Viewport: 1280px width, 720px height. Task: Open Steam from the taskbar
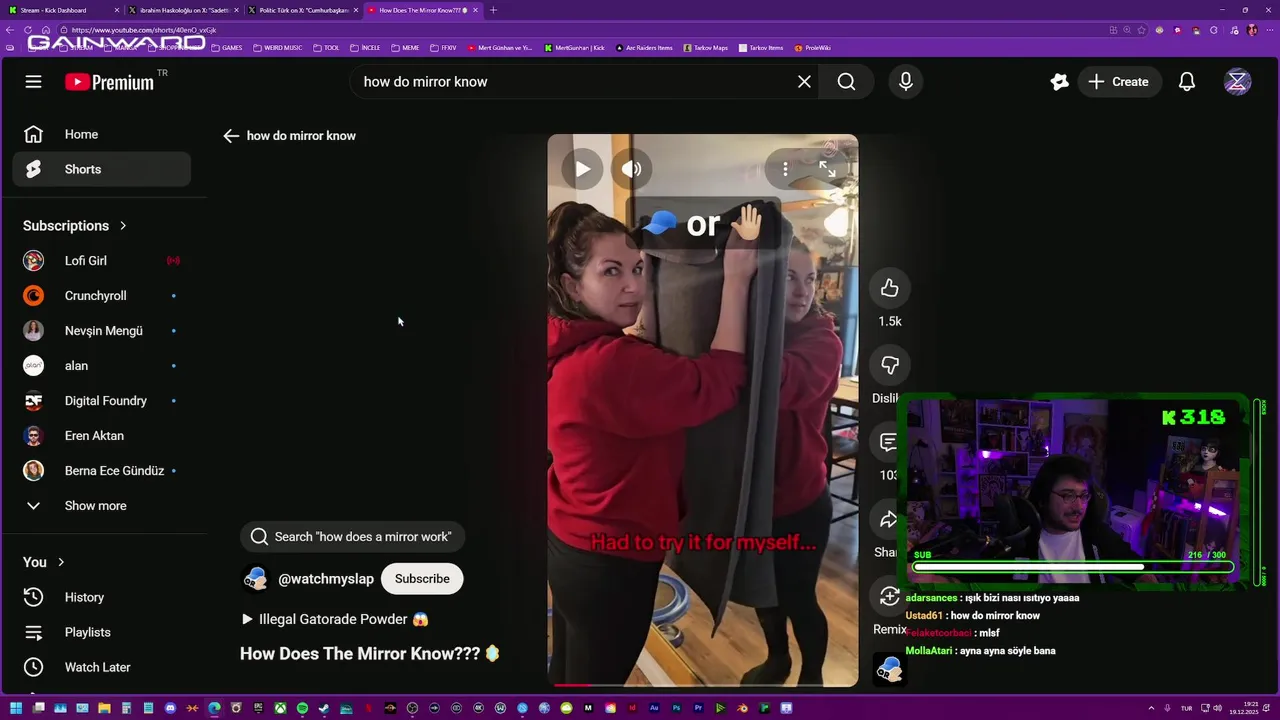[x=324, y=708]
